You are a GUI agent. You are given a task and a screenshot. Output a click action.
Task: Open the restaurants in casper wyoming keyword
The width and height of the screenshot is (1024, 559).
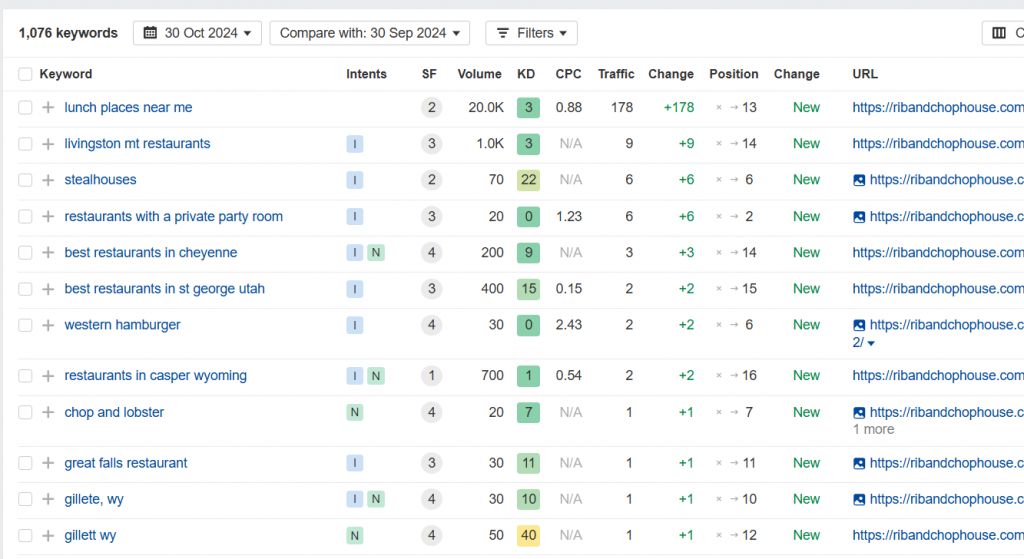(x=155, y=376)
